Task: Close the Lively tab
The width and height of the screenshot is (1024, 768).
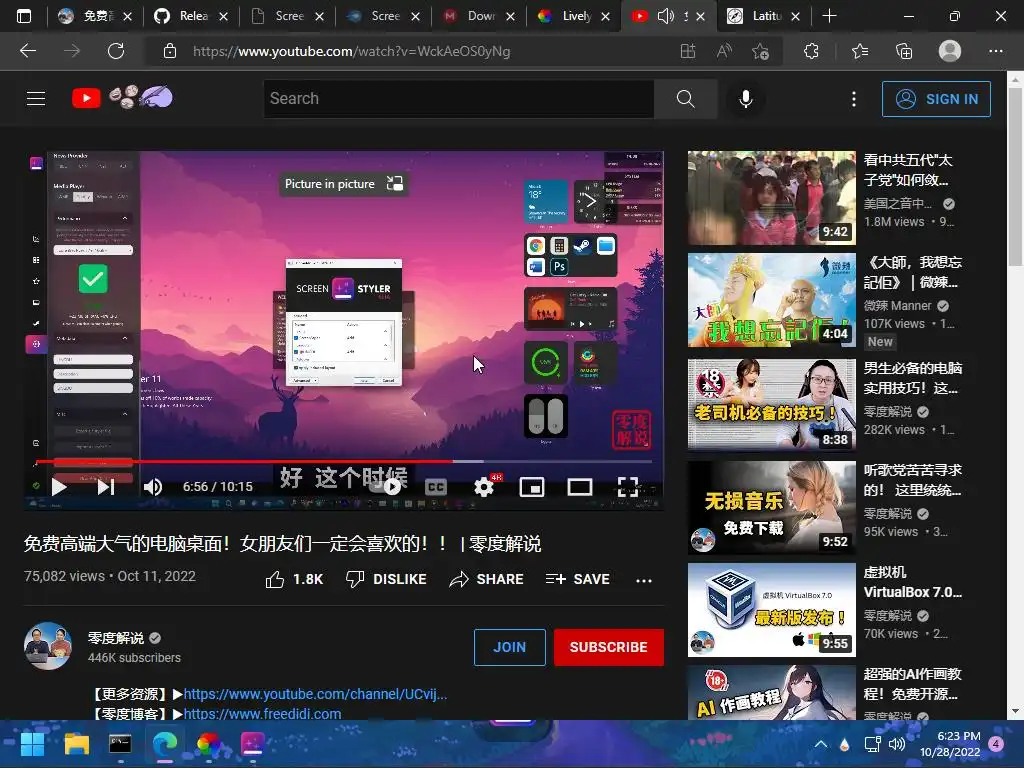Action: click(605, 16)
